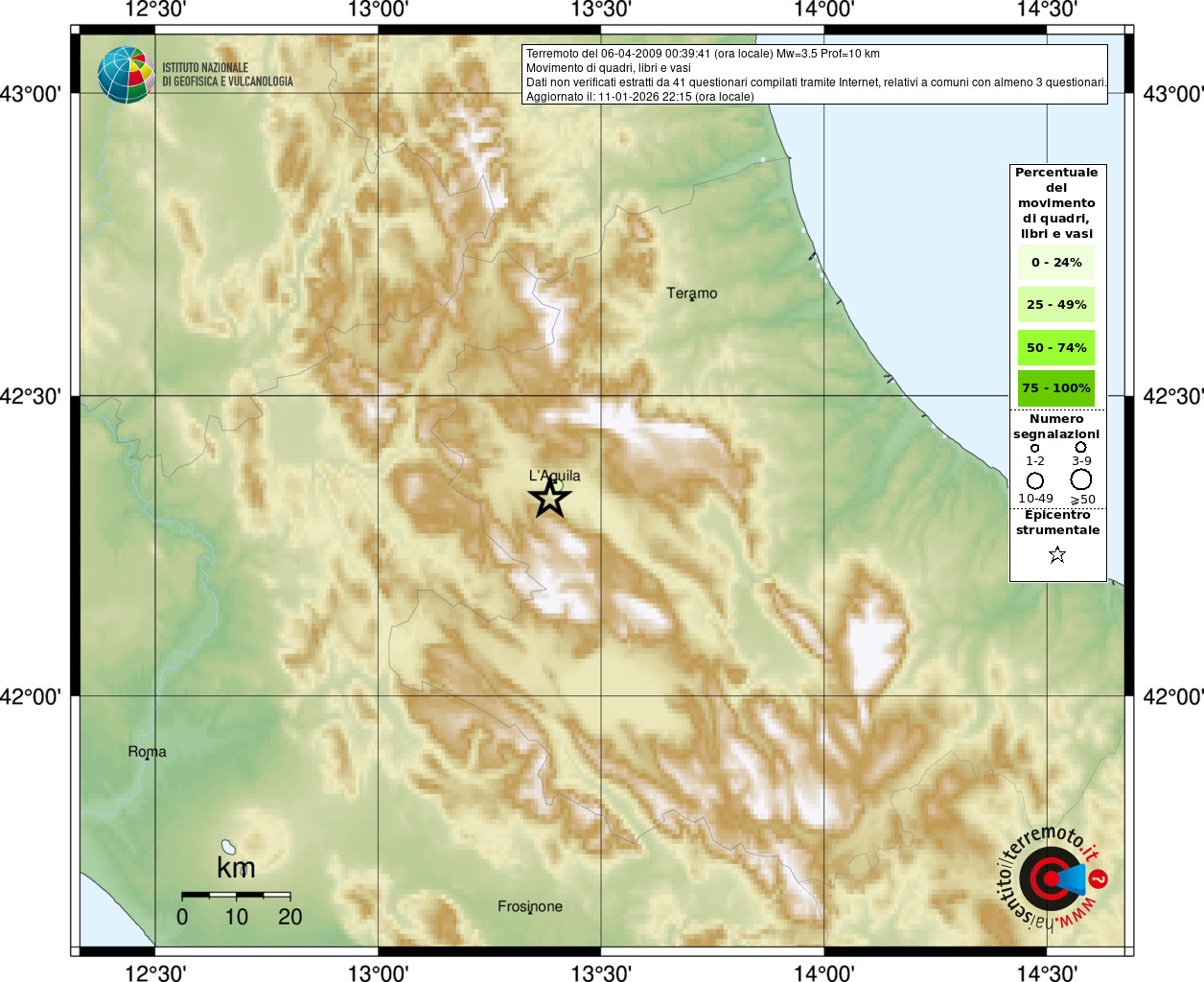Click the Roma city label
The height and width of the screenshot is (982, 1204).
147,752
